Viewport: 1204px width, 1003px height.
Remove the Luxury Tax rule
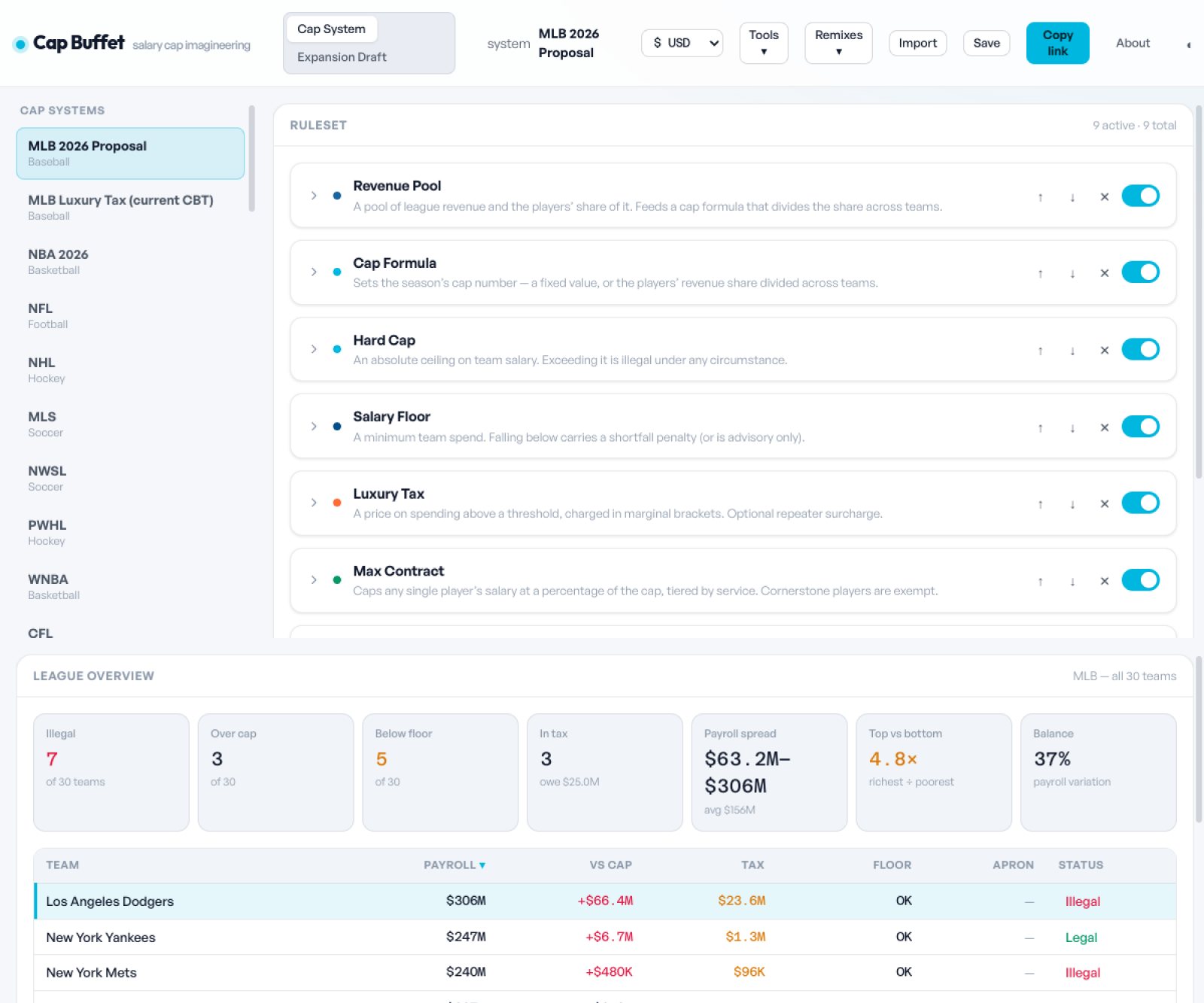[x=1105, y=504]
